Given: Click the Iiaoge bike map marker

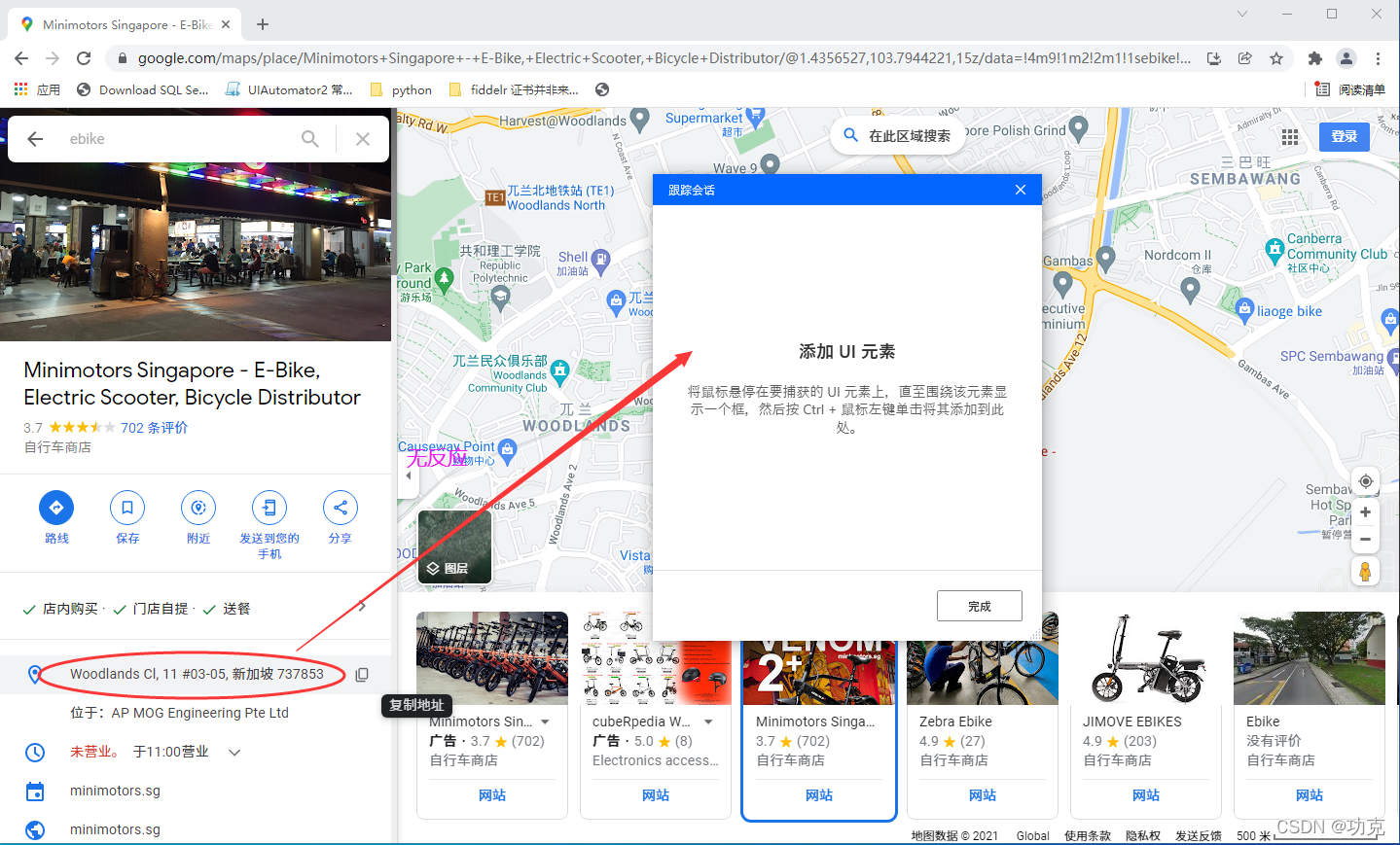Looking at the screenshot, I should (1244, 310).
